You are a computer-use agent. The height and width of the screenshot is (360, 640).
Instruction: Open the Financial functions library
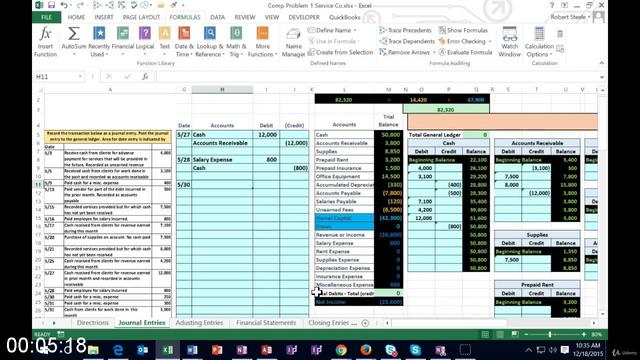coord(122,42)
